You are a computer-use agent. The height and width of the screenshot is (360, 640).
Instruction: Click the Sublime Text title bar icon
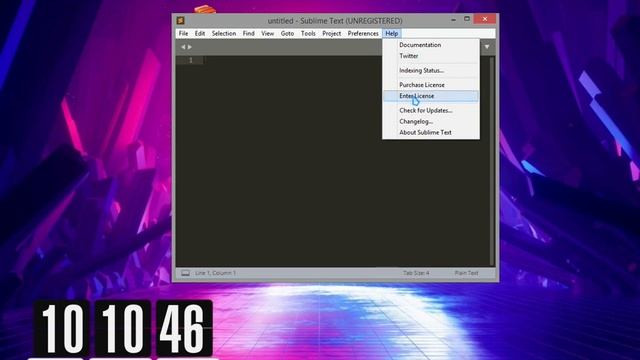tap(180, 20)
